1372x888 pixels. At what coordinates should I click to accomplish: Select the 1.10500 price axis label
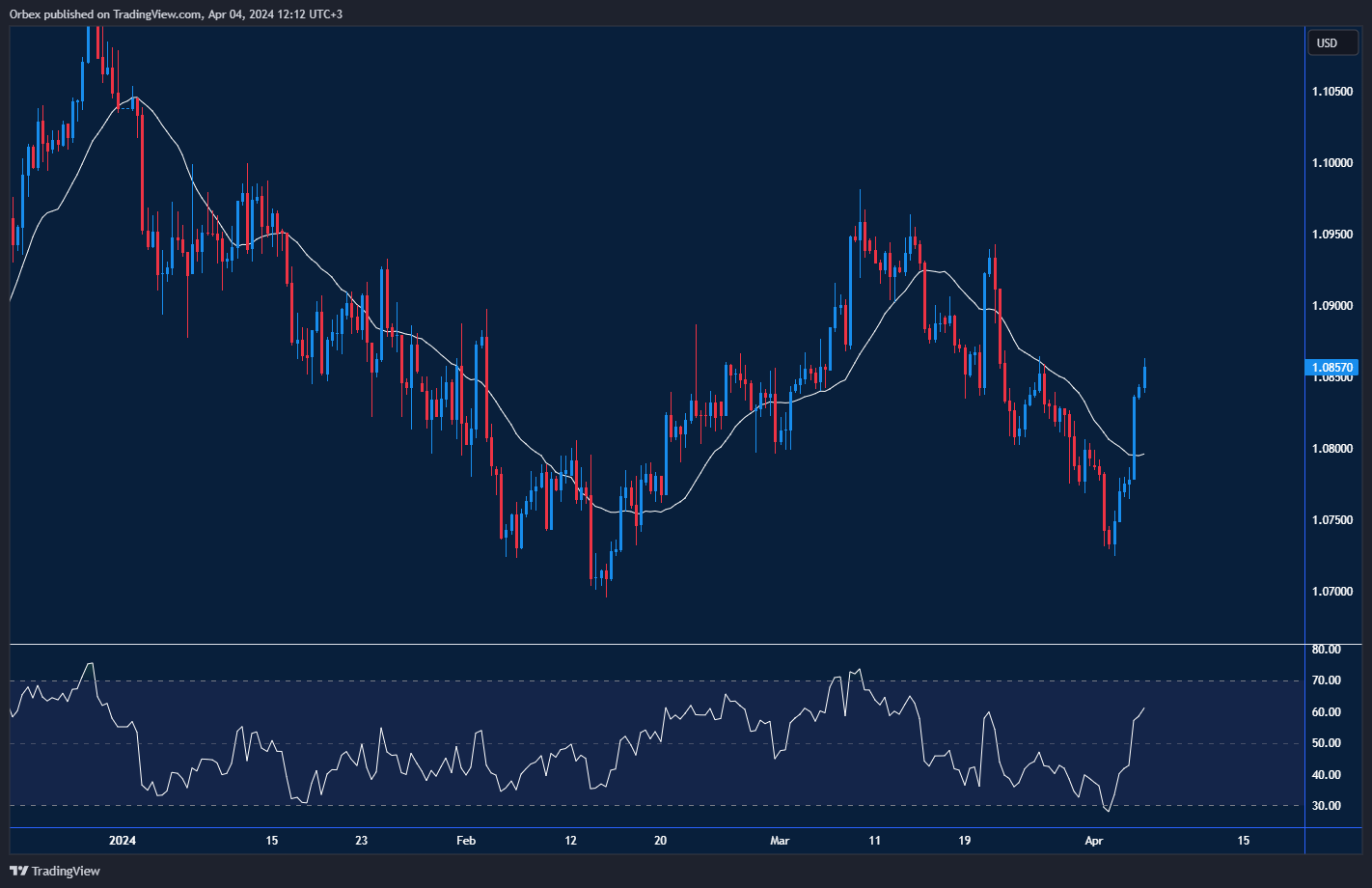(1331, 92)
